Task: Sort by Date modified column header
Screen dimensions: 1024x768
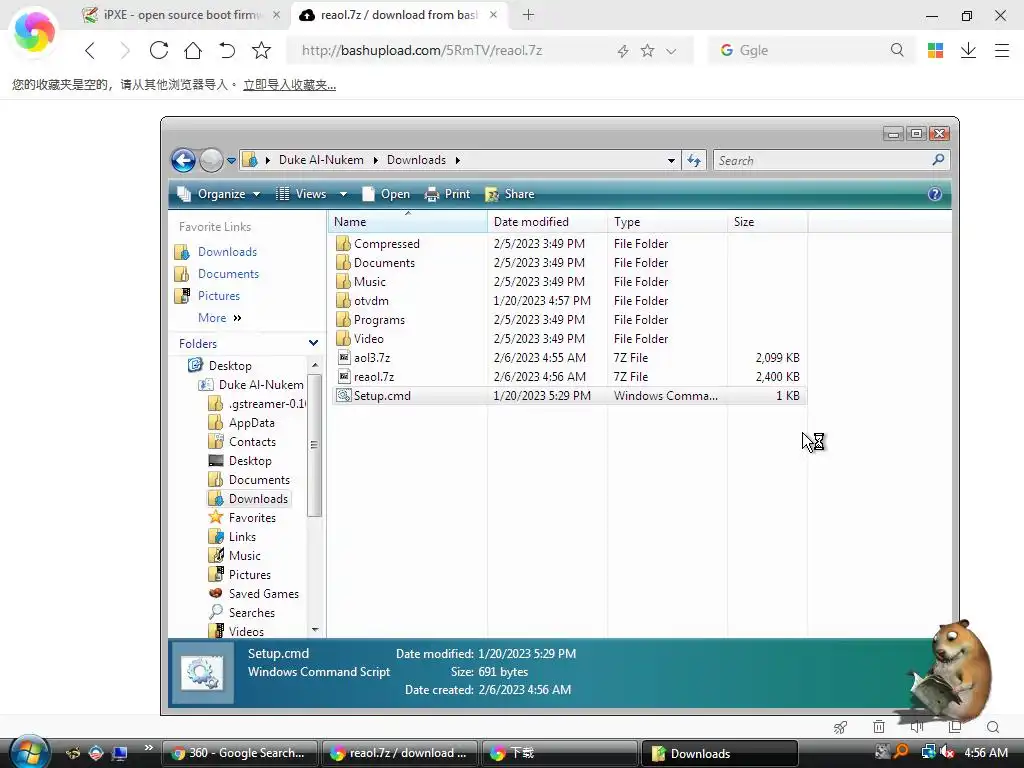Action: pyautogui.click(x=547, y=222)
